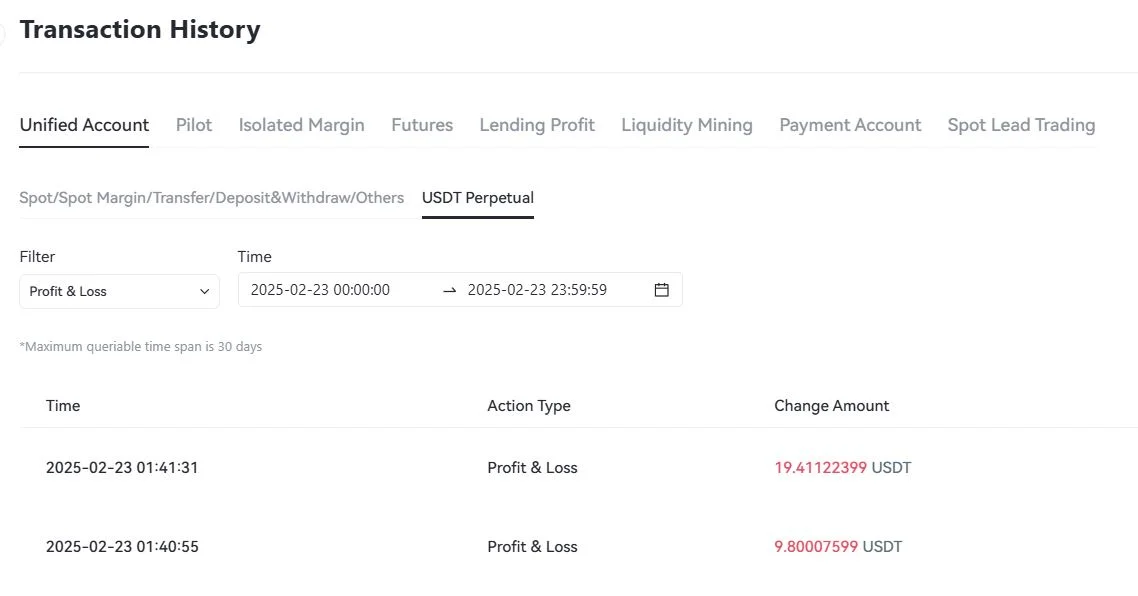The height and width of the screenshot is (596, 1138).
Task: Select the USDT Perpetual sub-tab
Action: tap(478, 198)
